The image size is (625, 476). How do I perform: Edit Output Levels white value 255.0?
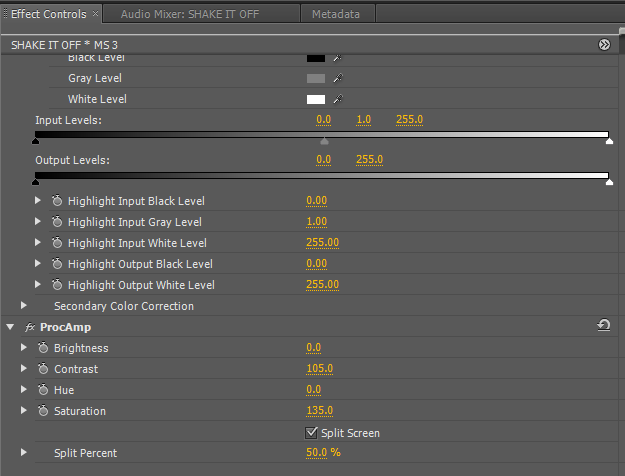[369, 159]
